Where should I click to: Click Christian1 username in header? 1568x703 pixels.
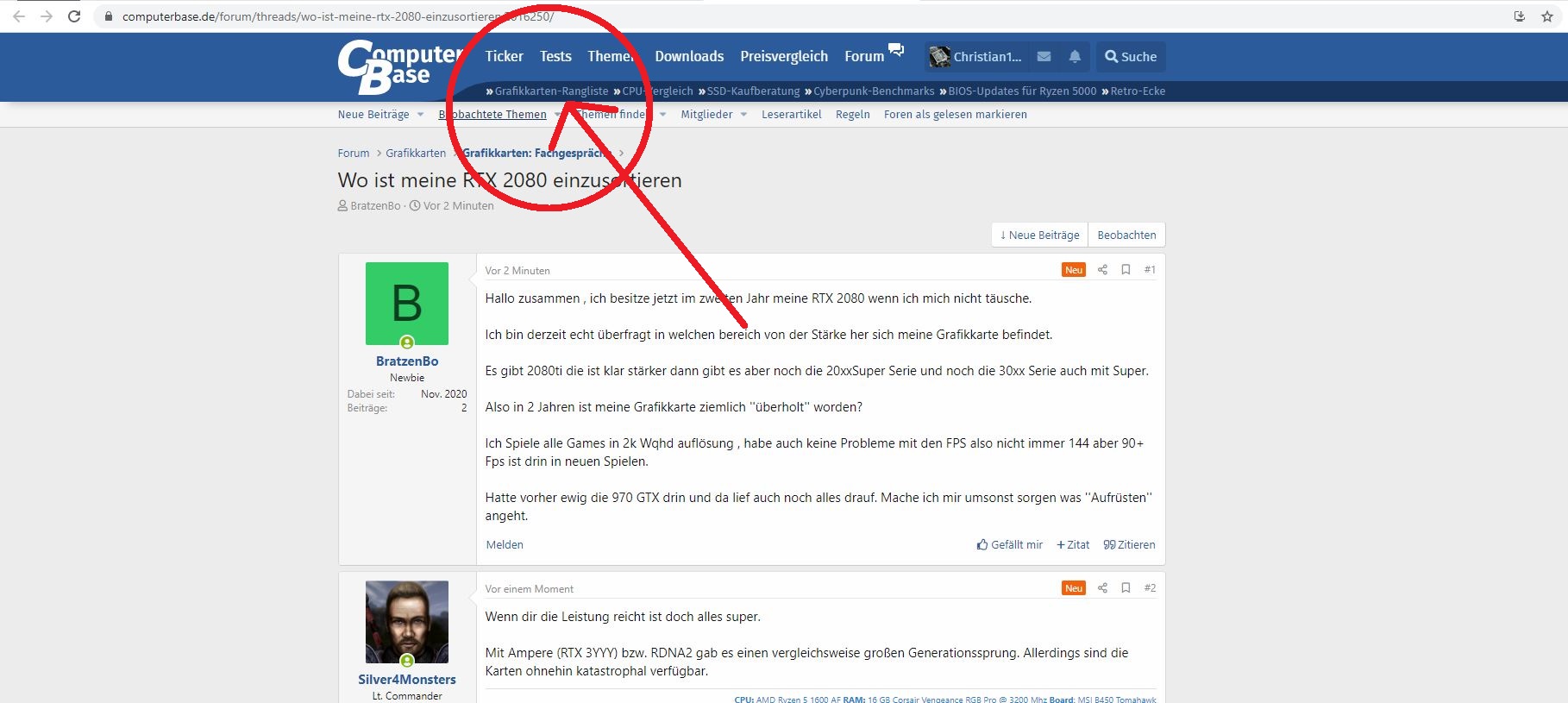point(988,57)
